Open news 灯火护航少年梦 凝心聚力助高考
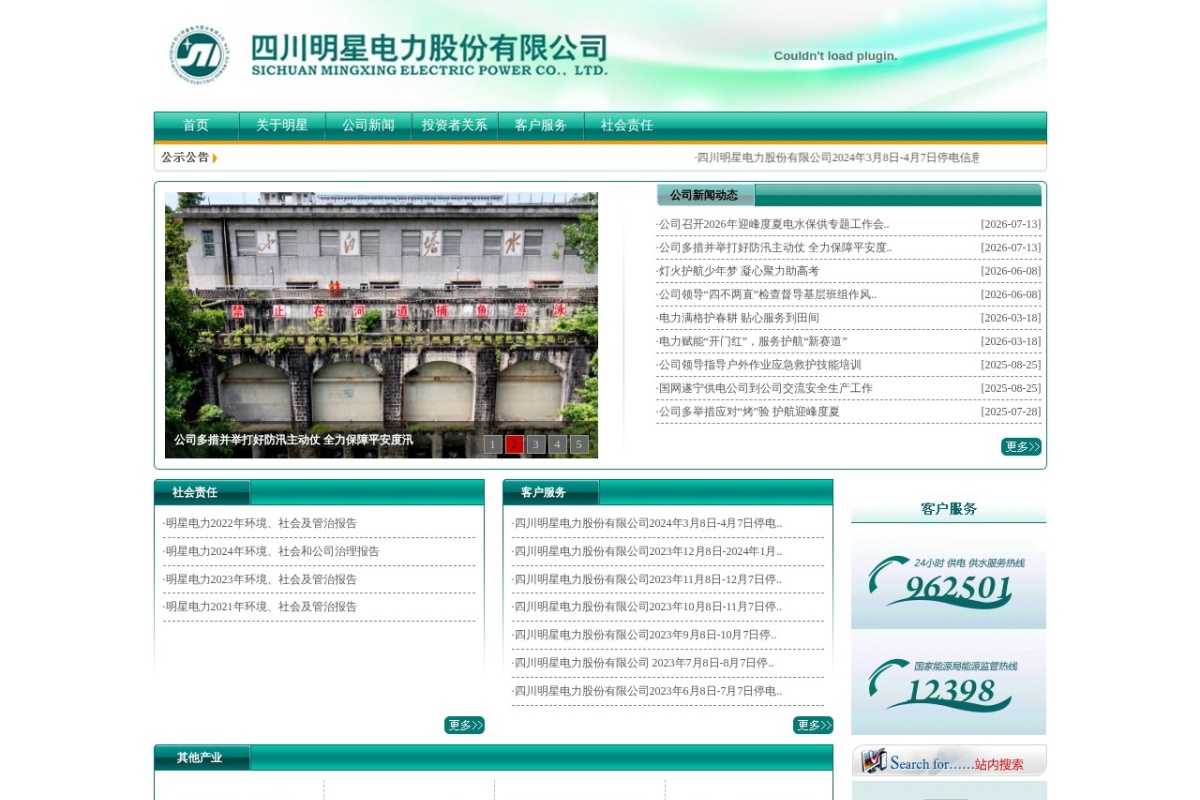The height and width of the screenshot is (800, 1200). click(738, 271)
